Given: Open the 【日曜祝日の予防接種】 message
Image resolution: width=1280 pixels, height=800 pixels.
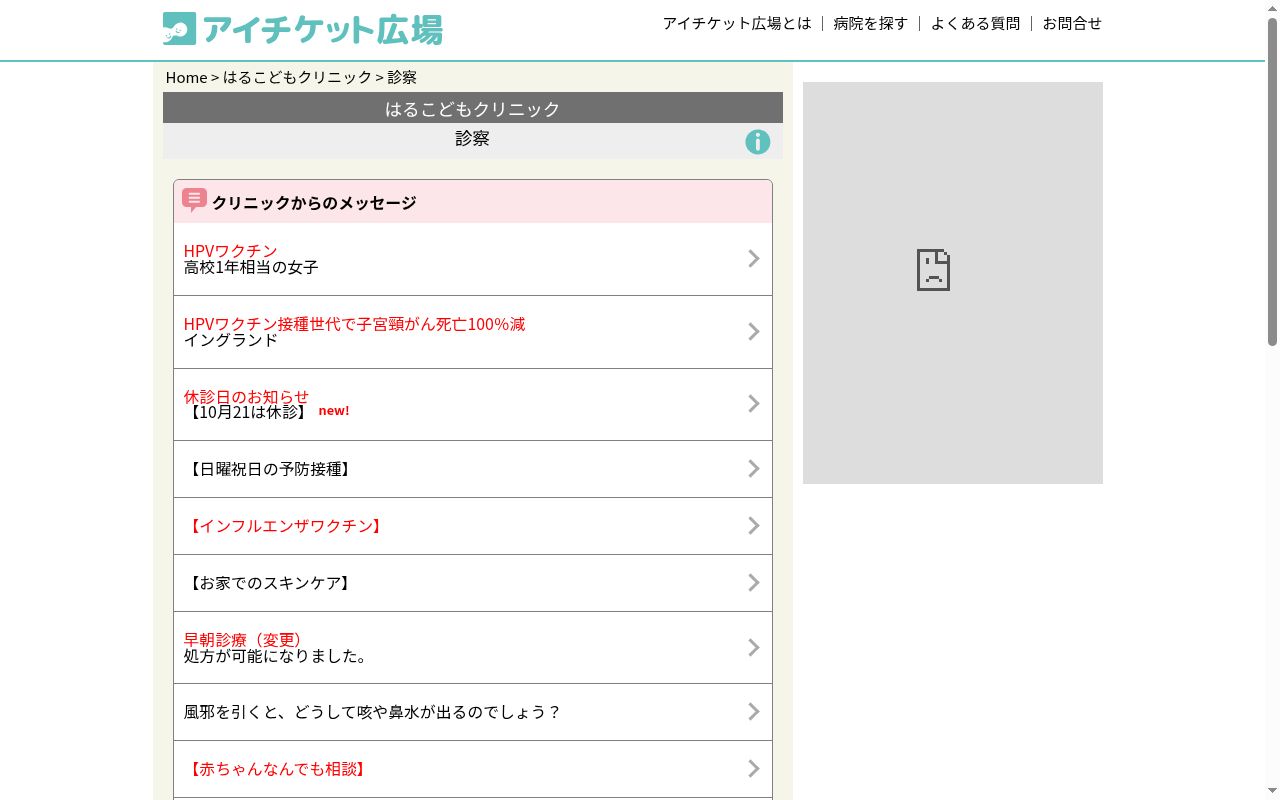Looking at the screenshot, I should (473, 469).
